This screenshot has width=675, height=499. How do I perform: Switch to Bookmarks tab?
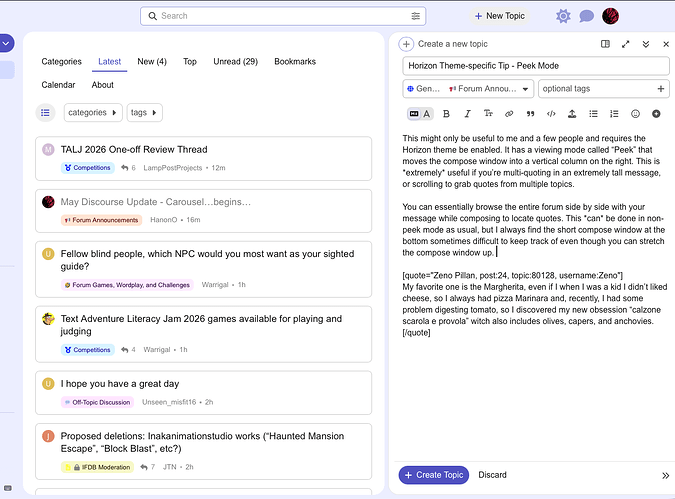click(295, 62)
